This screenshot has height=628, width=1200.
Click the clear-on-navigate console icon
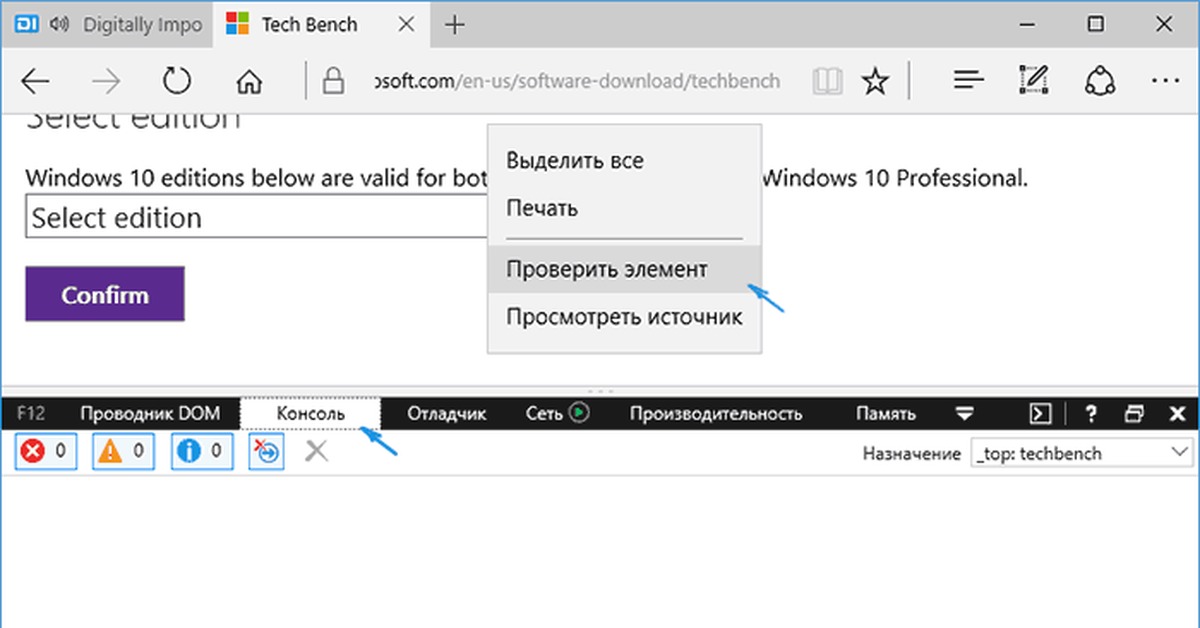pos(268,452)
